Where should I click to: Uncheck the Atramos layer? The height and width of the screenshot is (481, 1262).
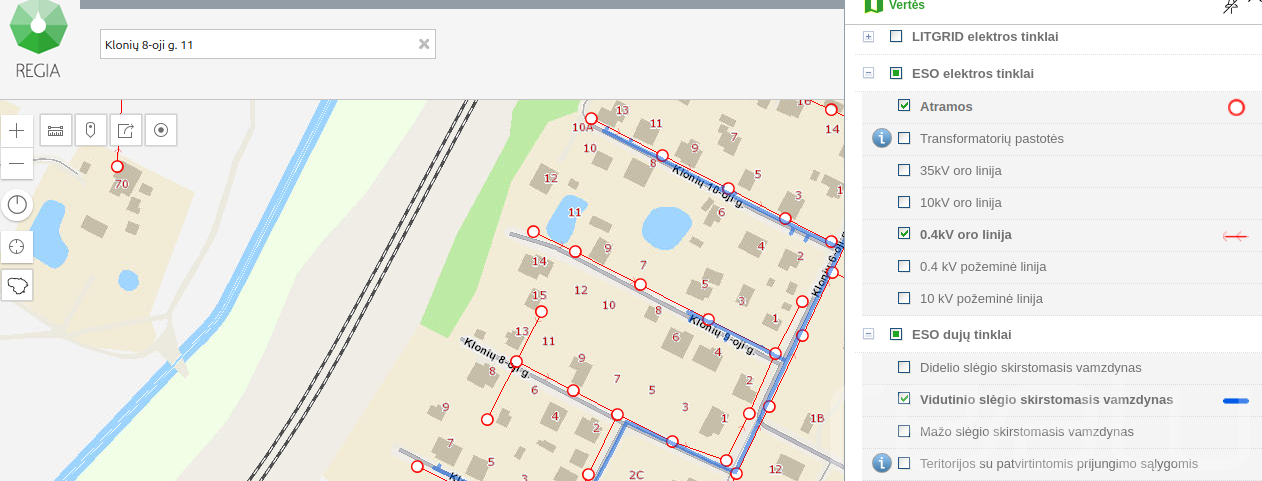click(904, 106)
